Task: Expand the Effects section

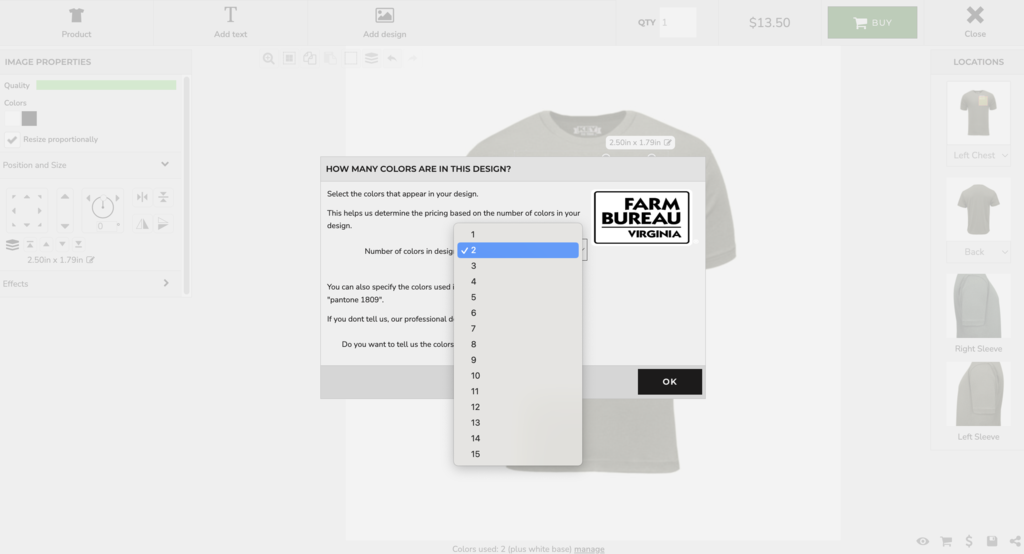Action: pyautogui.click(x=165, y=283)
